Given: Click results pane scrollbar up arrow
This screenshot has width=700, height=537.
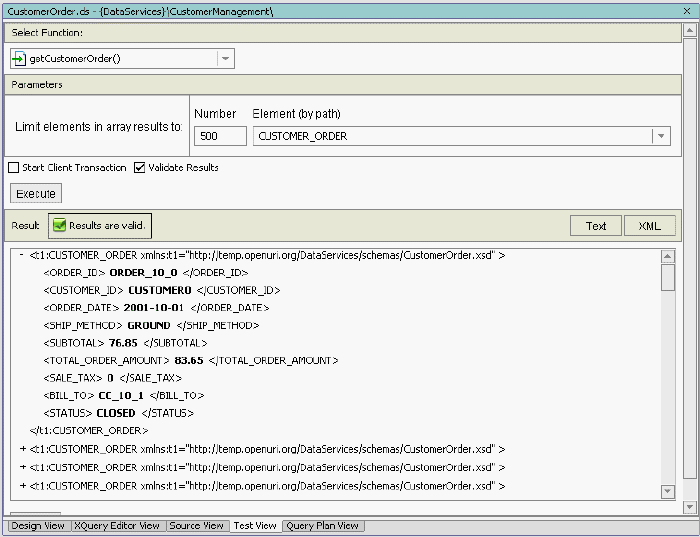Looking at the screenshot, I should (668, 256).
